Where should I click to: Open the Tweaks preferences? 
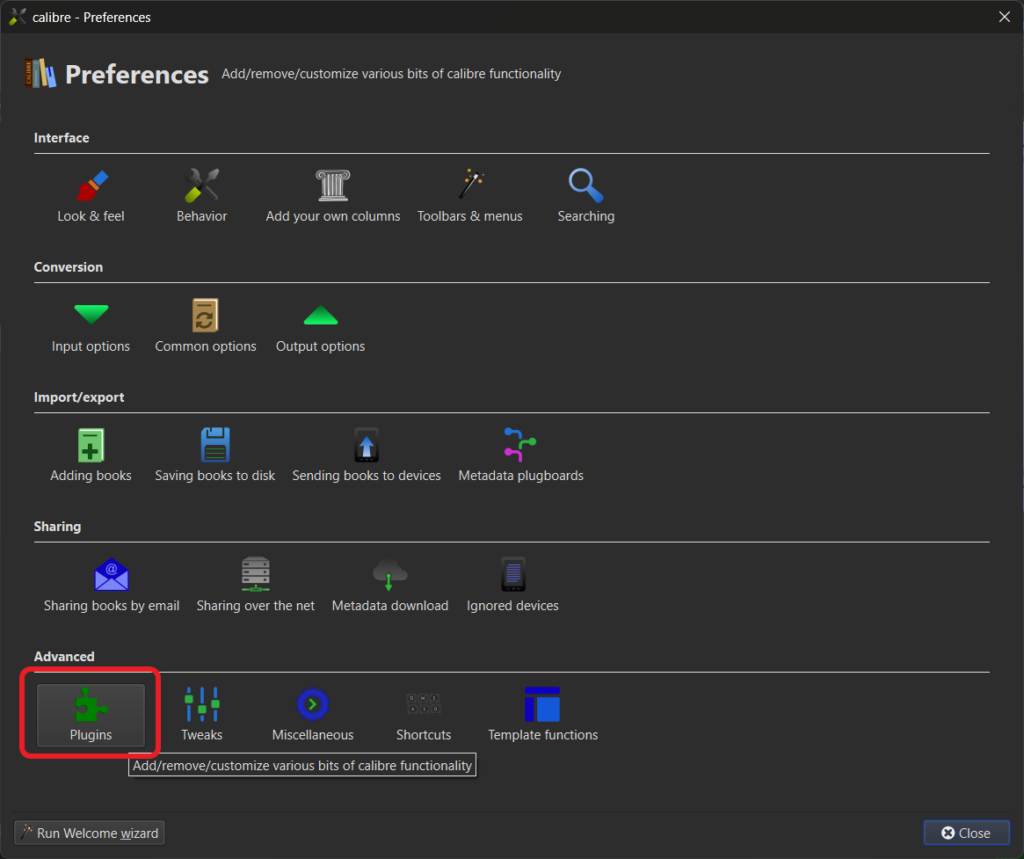coord(202,715)
